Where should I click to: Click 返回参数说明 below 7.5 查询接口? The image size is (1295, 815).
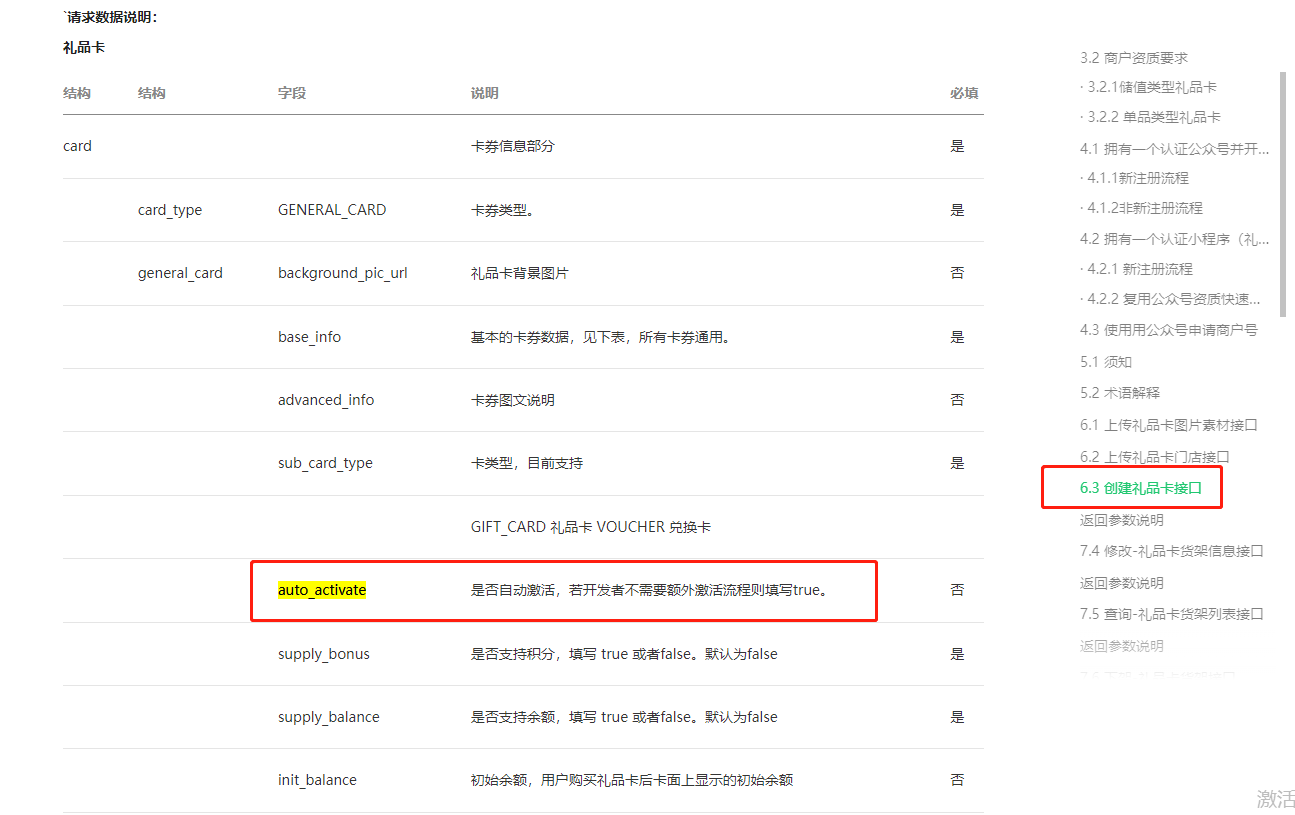[1122, 646]
